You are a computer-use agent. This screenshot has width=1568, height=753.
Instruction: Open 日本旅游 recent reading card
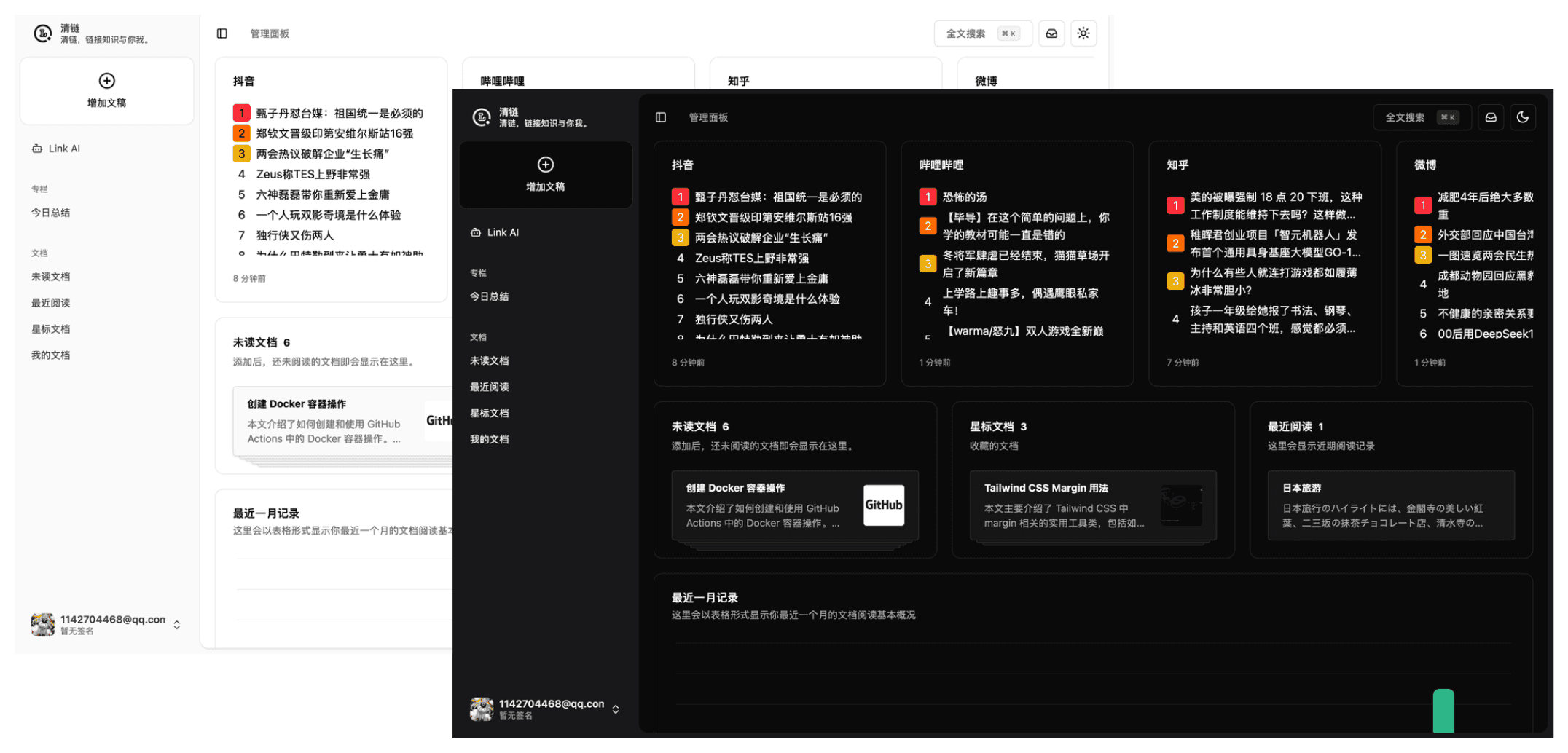coord(1391,505)
